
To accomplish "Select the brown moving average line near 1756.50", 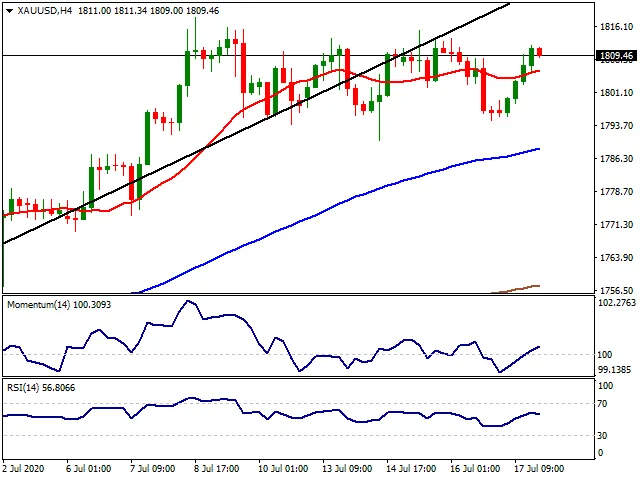I will click(x=516, y=289).
